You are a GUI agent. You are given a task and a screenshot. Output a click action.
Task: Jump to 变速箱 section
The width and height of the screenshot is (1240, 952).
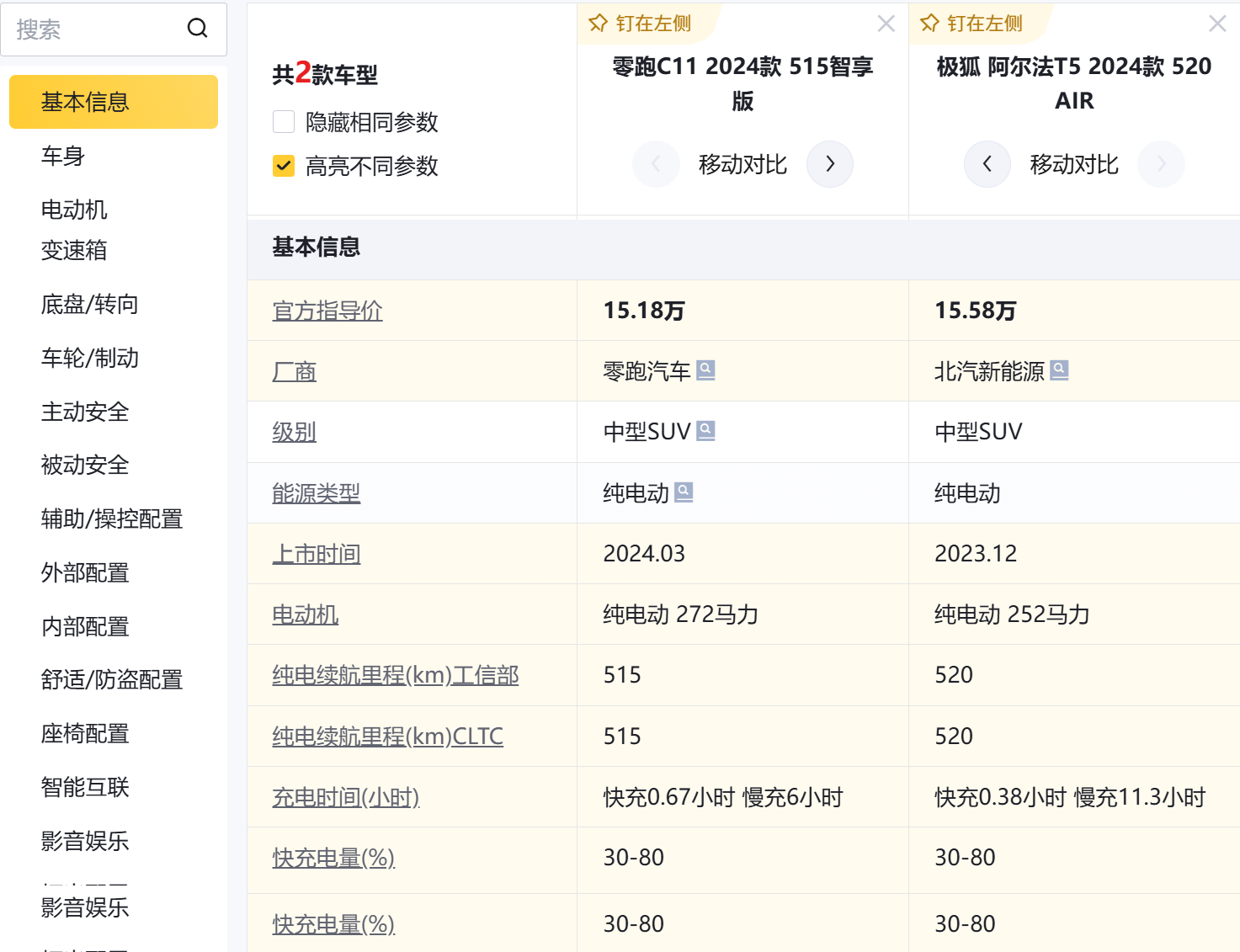74,250
